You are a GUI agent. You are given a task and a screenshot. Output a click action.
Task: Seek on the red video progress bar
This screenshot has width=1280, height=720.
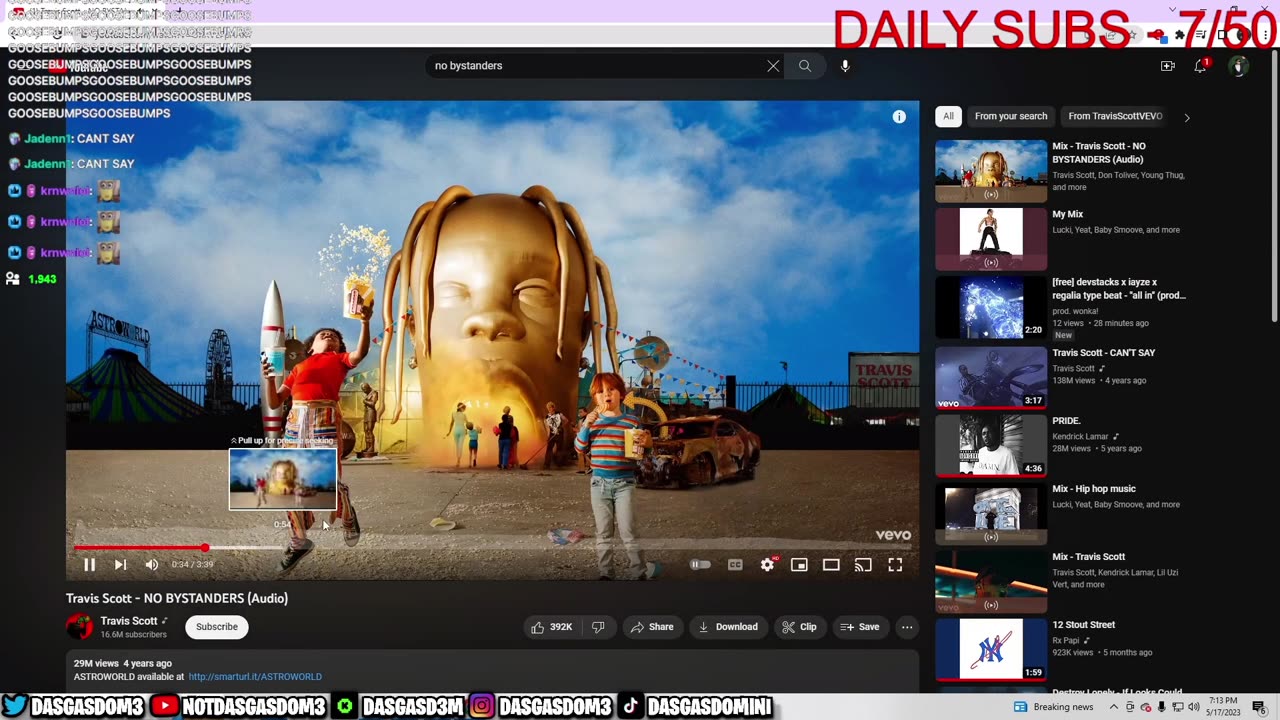[492, 548]
